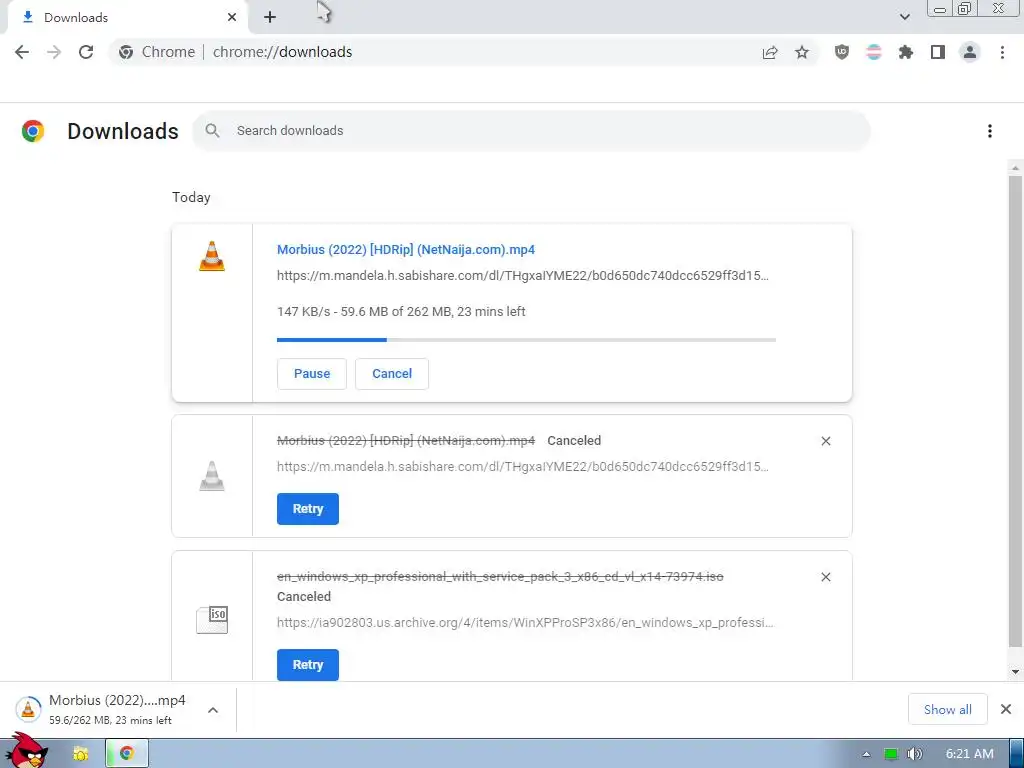The width and height of the screenshot is (1024, 768).
Task: Retry the Windows XP iso download
Action: (x=308, y=665)
